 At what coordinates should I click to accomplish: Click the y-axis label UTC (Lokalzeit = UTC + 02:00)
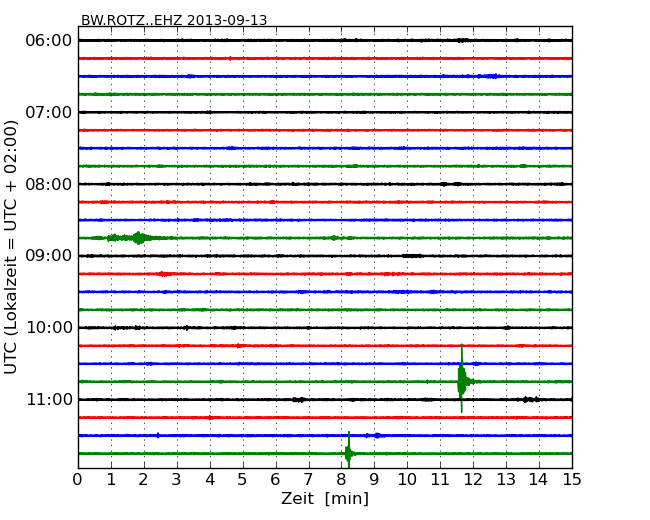click(x=10, y=247)
